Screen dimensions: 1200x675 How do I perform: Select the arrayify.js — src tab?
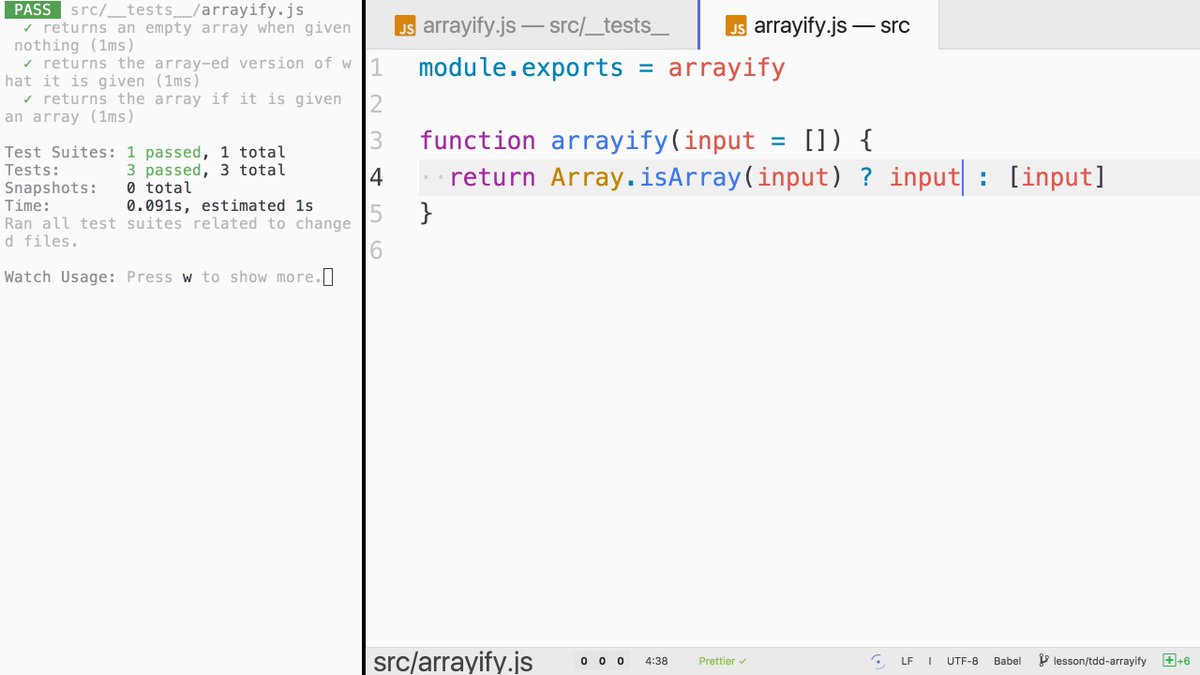click(818, 25)
